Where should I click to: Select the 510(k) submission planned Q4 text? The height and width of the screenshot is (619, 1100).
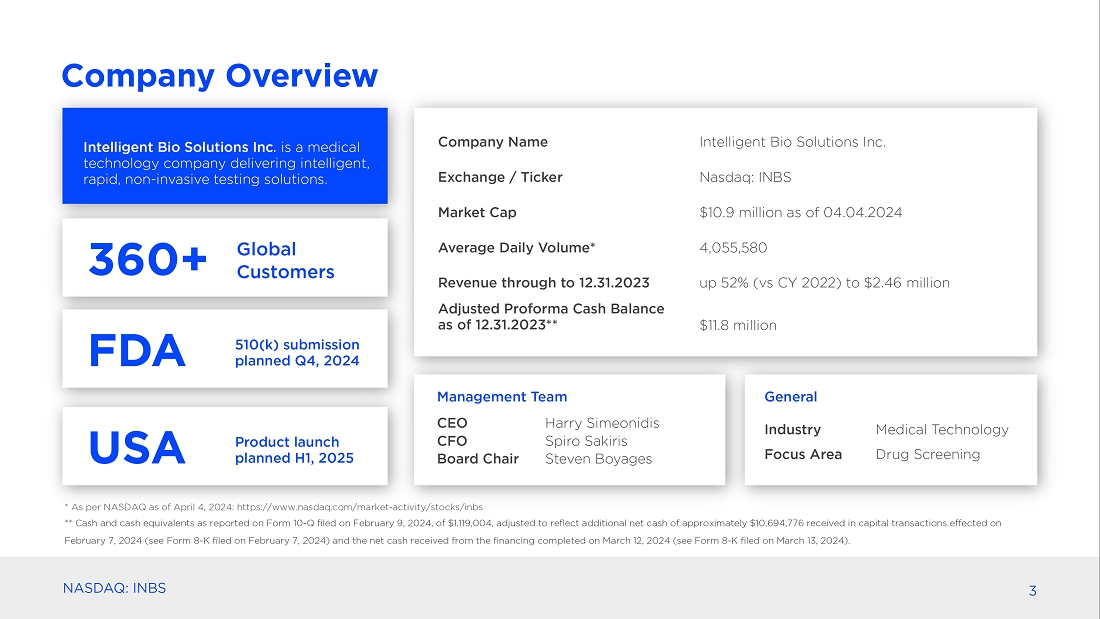[297, 352]
